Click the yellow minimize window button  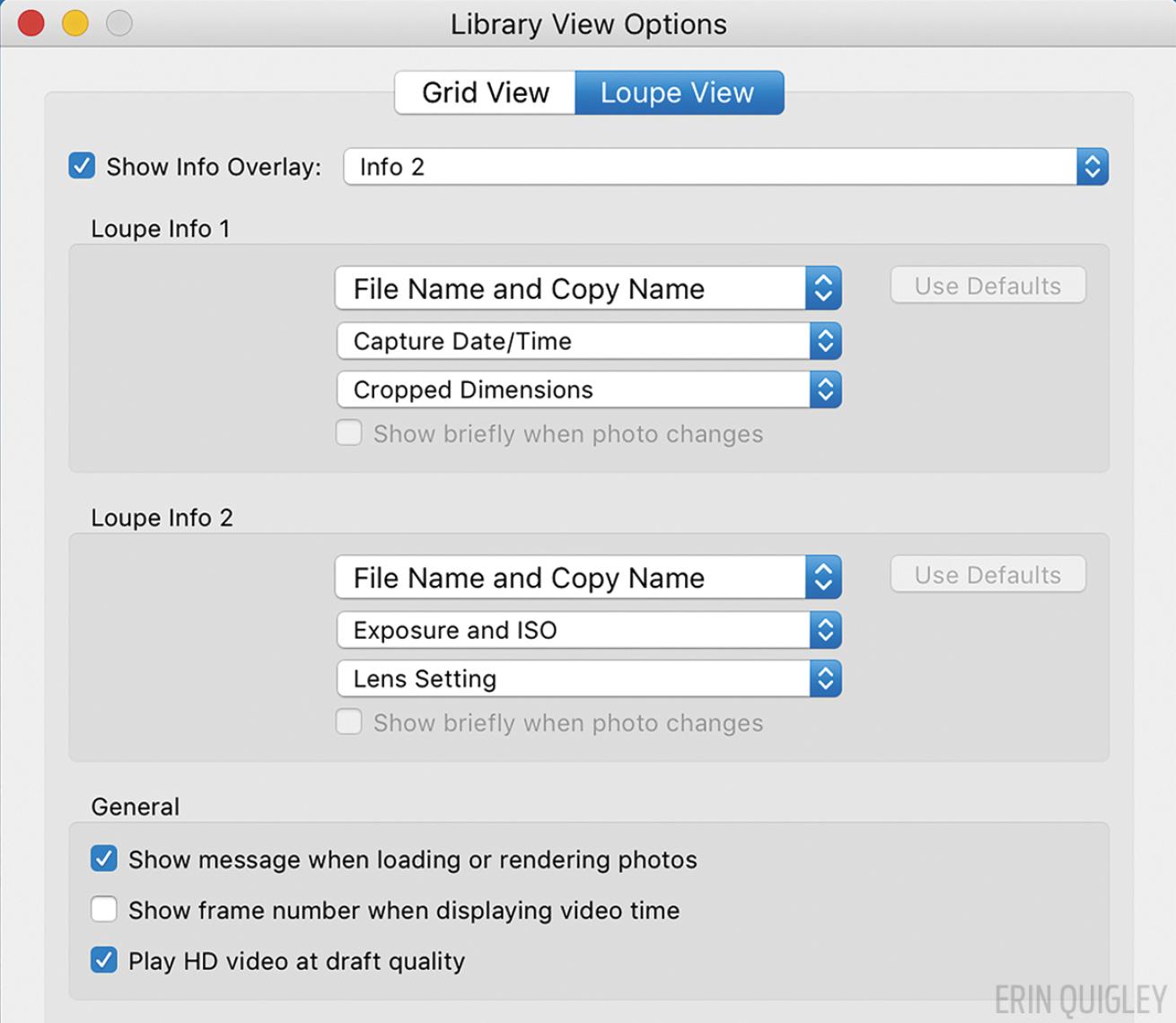click(75, 23)
